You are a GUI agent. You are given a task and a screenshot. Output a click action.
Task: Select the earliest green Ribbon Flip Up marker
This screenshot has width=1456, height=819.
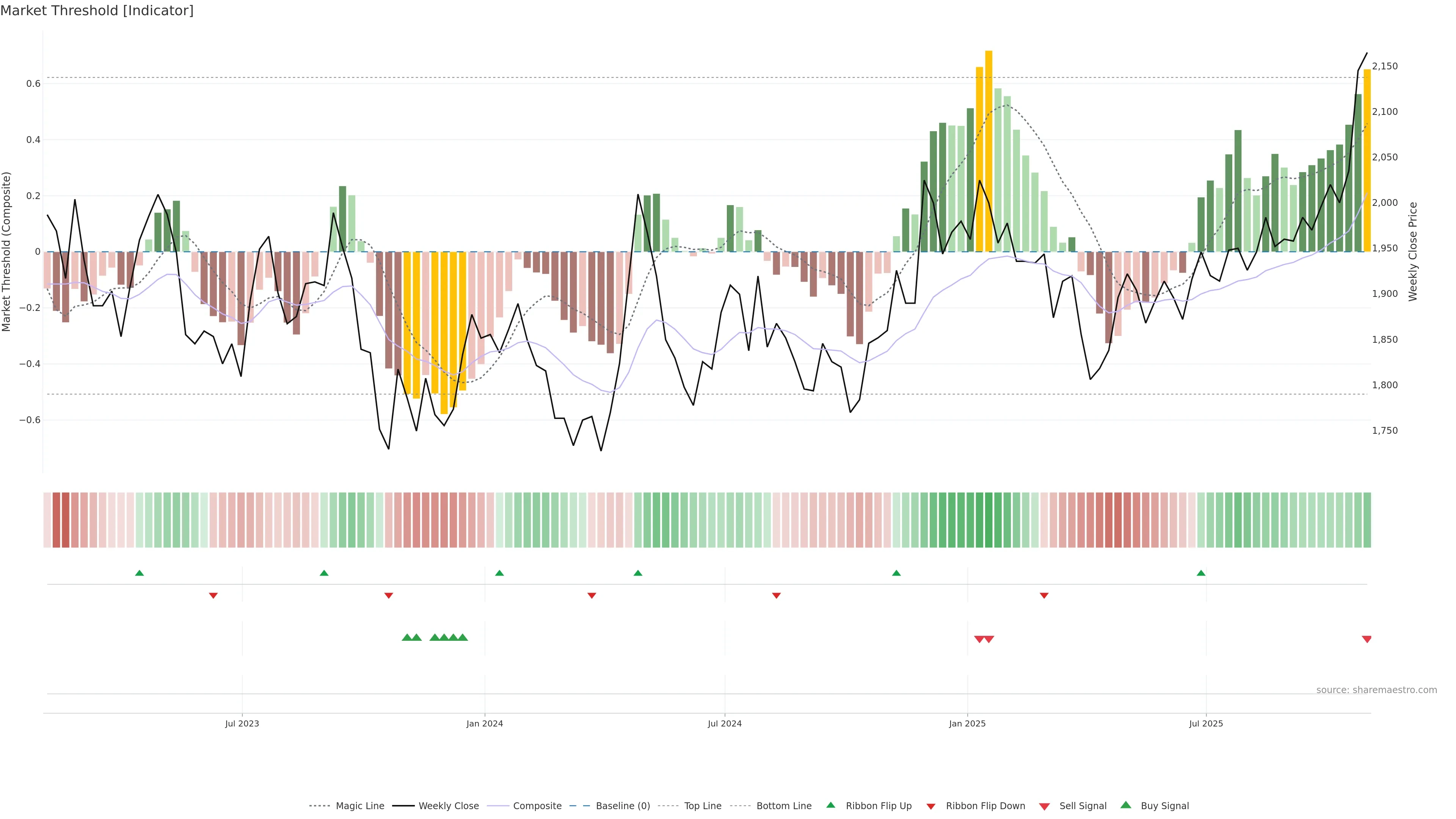point(140,573)
